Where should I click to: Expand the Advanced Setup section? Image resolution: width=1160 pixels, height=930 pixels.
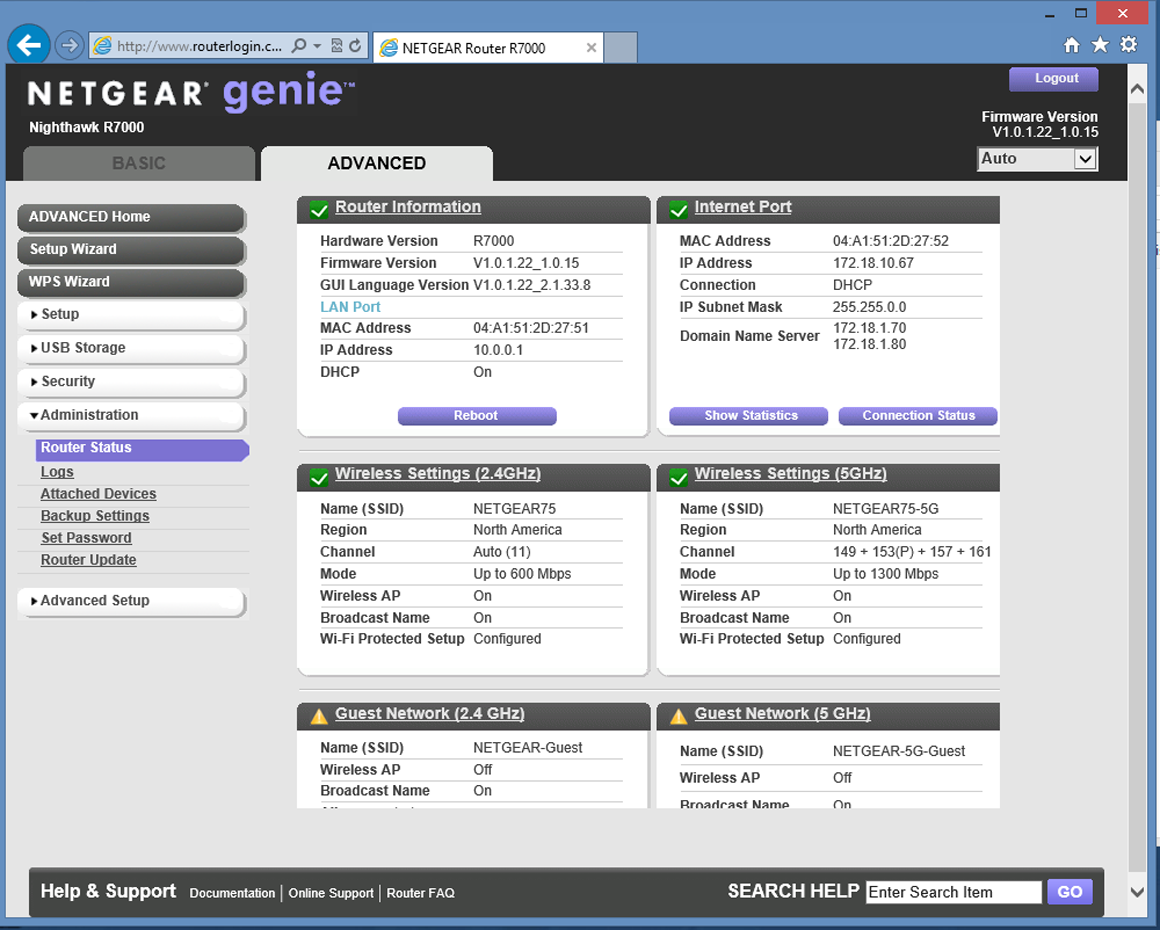[x=95, y=601]
